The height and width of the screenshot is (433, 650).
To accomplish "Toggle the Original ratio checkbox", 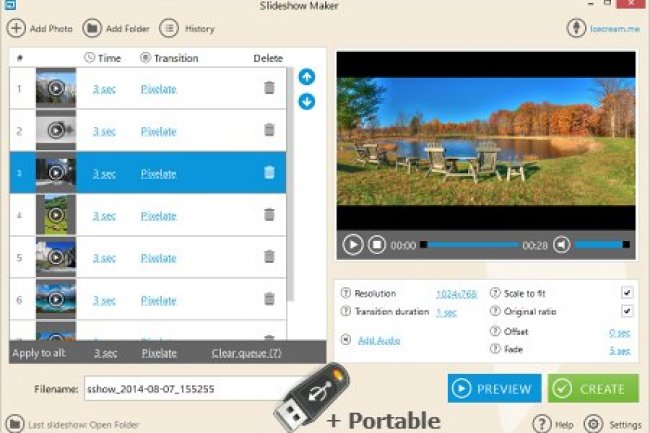I will point(627,312).
